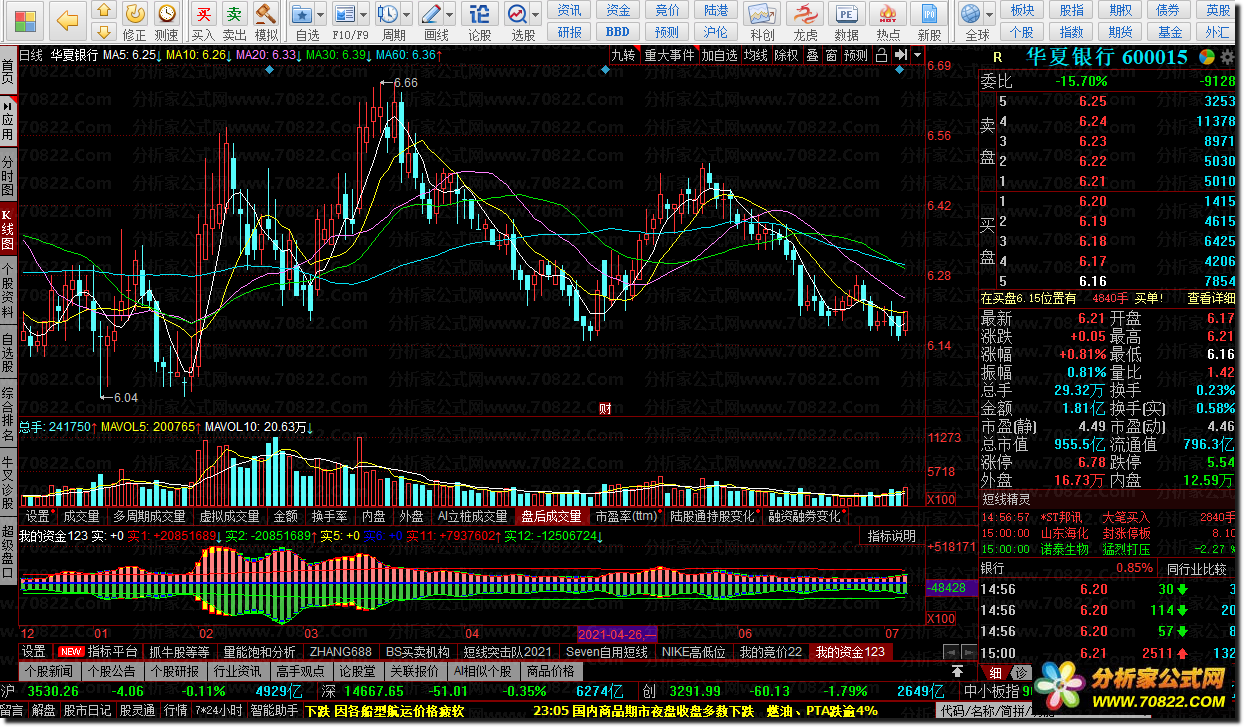This screenshot has width=1245, height=727.
Task: Open the 板块 sector button
Action: pyautogui.click(x=1022, y=10)
